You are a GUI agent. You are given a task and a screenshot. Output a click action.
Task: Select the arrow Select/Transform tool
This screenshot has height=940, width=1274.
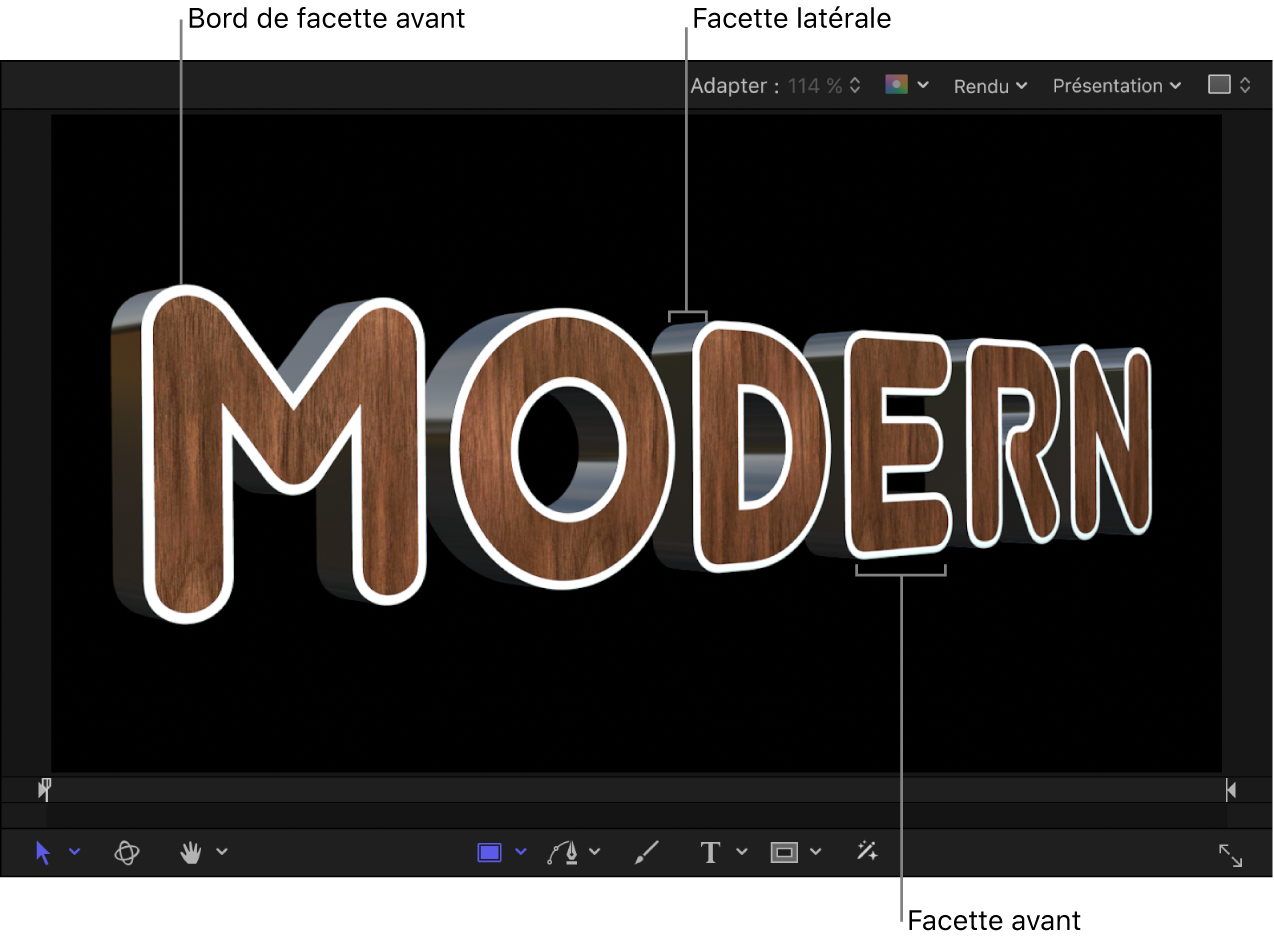pyautogui.click(x=43, y=853)
